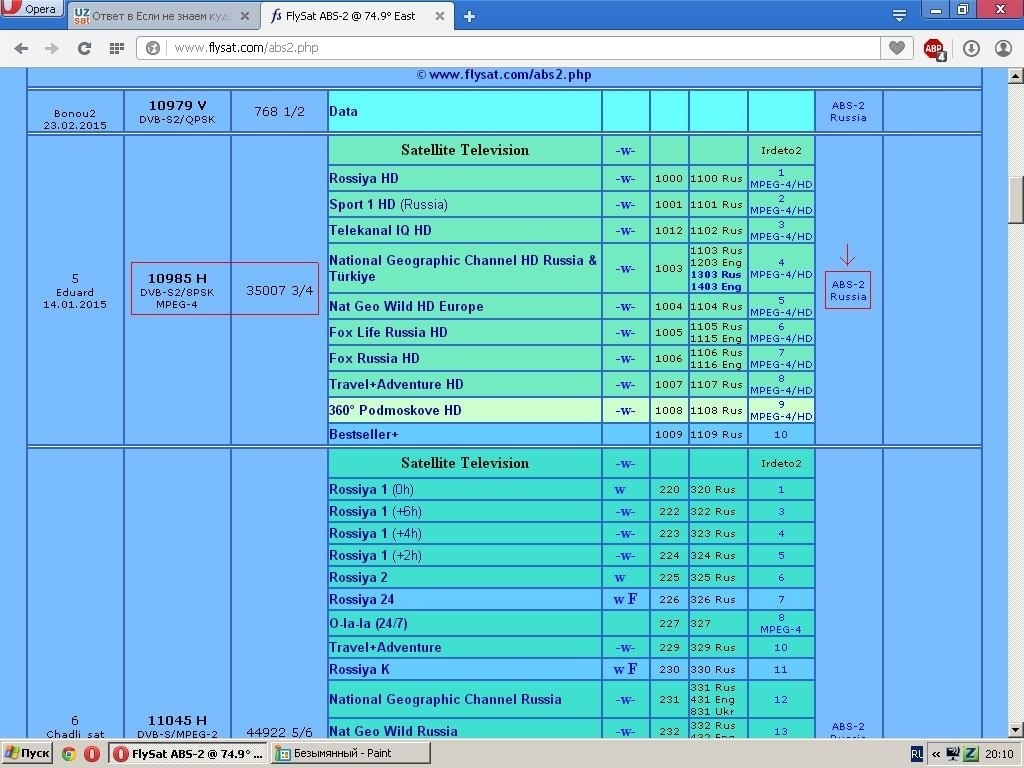This screenshot has height=768, width=1024.
Task: Switch to FlySat ABS-2 taskbar button
Action: pyautogui.click(x=188, y=754)
